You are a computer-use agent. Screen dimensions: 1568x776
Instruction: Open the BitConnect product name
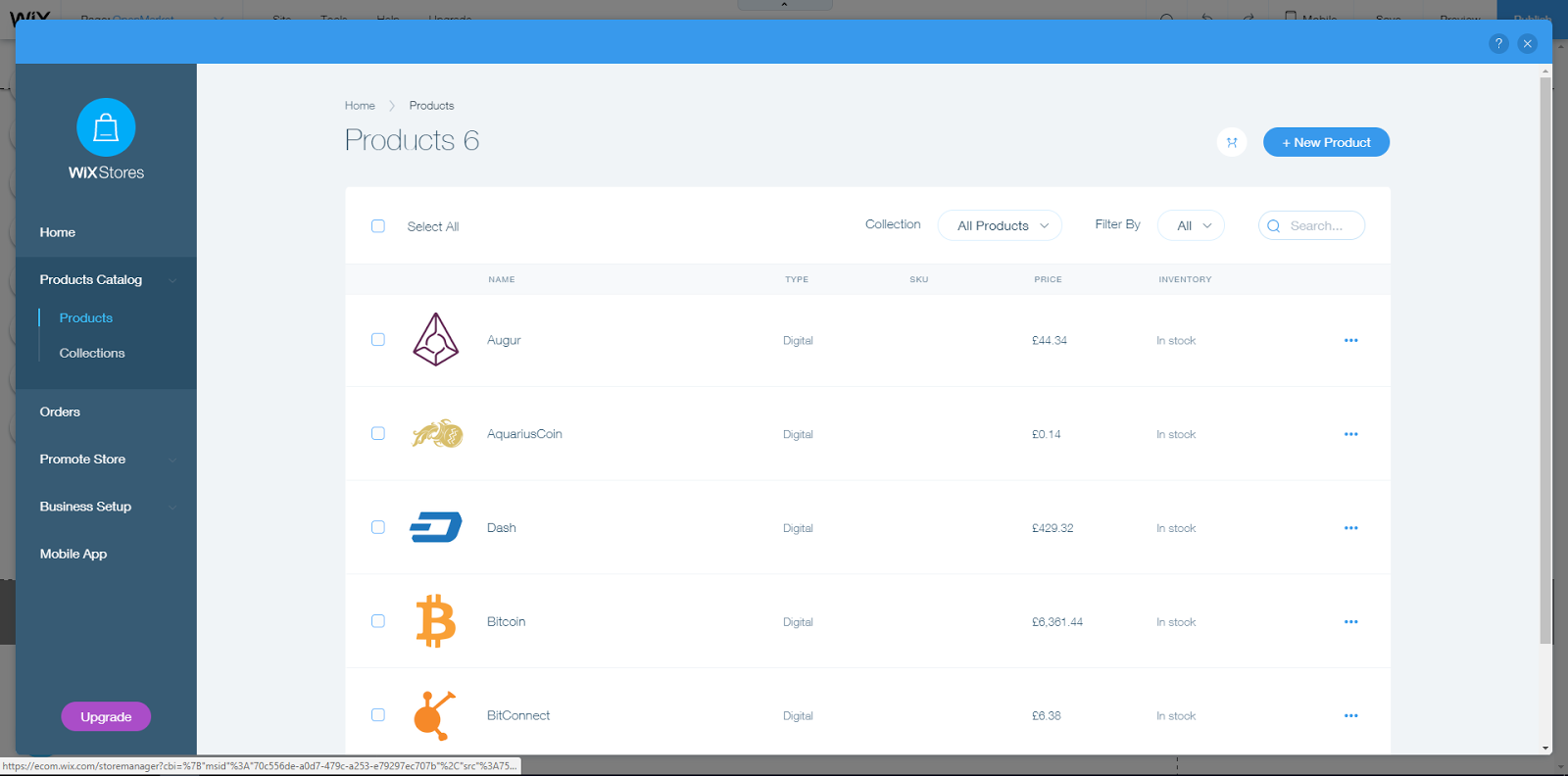click(x=518, y=716)
